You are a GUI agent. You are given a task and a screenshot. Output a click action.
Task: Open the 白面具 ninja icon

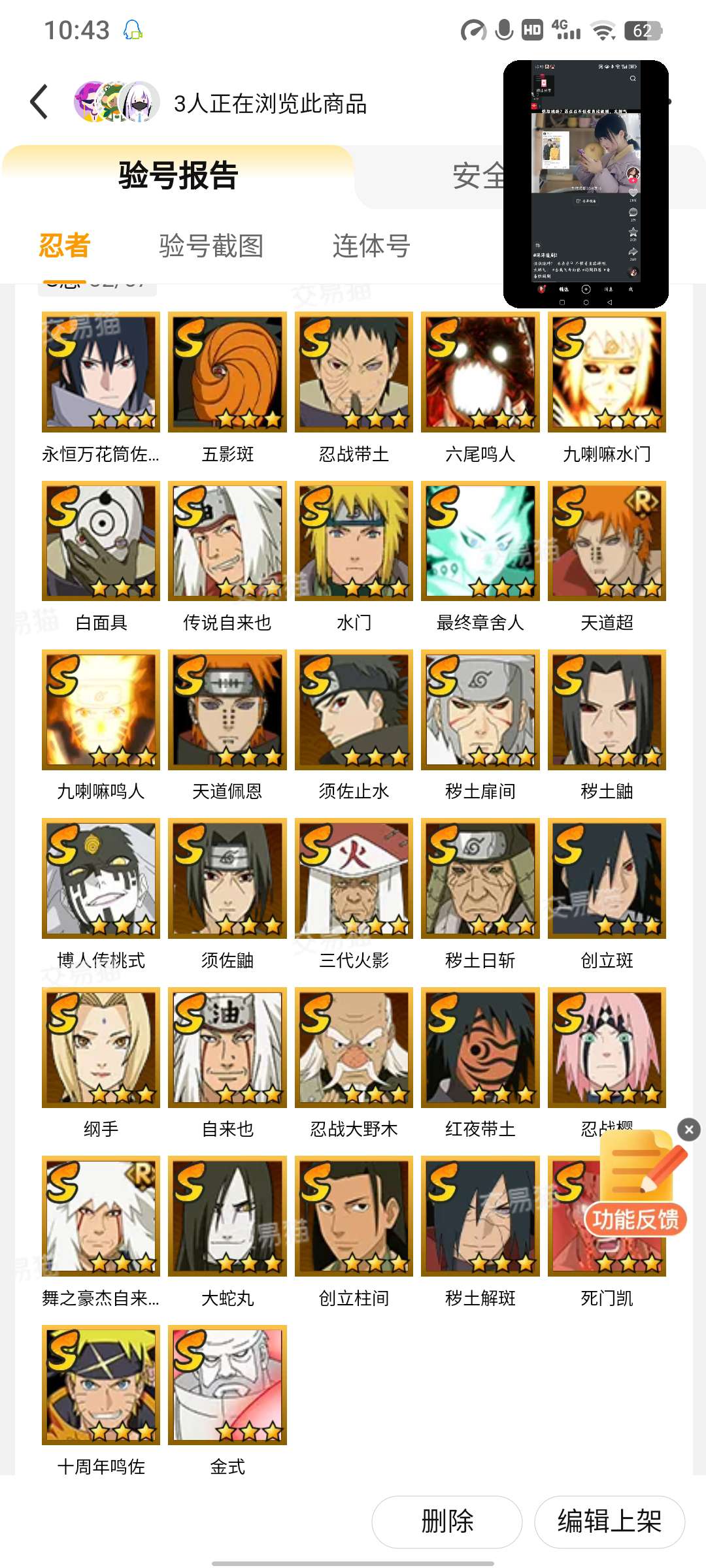click(x=101, y=541)
